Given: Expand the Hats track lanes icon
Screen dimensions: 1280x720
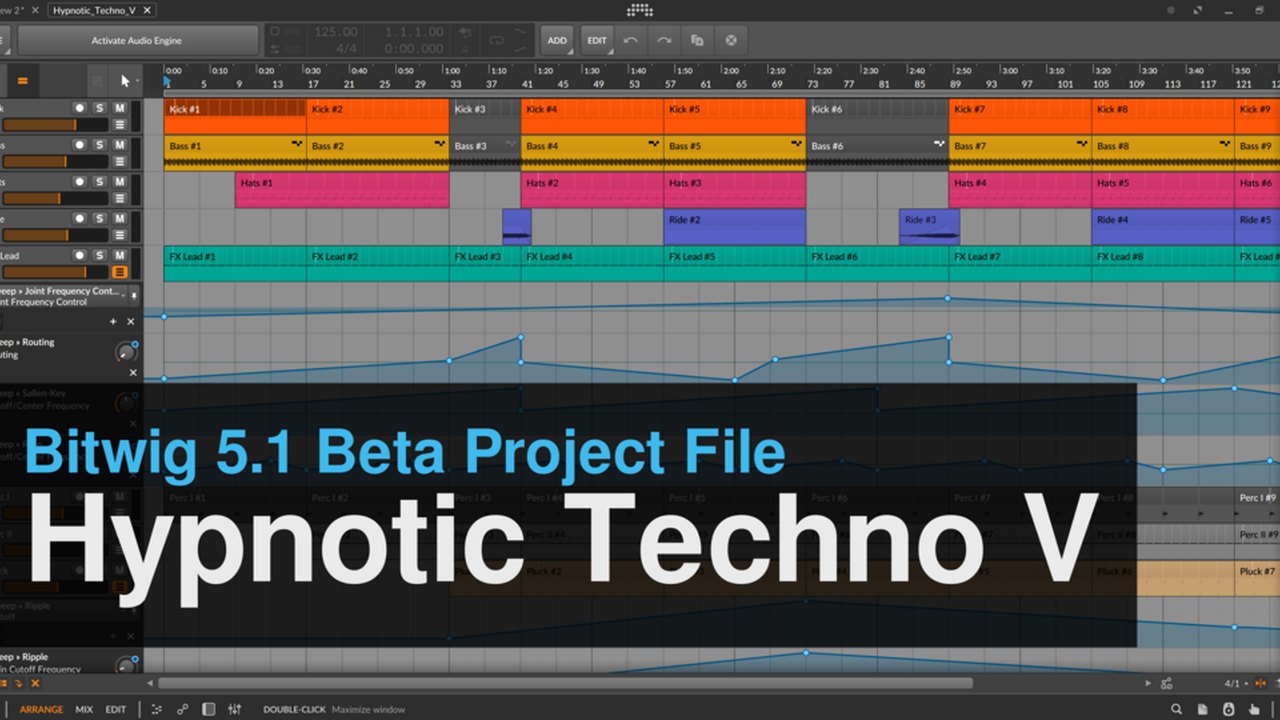Looking at the screenshot, I should [120, 198].
